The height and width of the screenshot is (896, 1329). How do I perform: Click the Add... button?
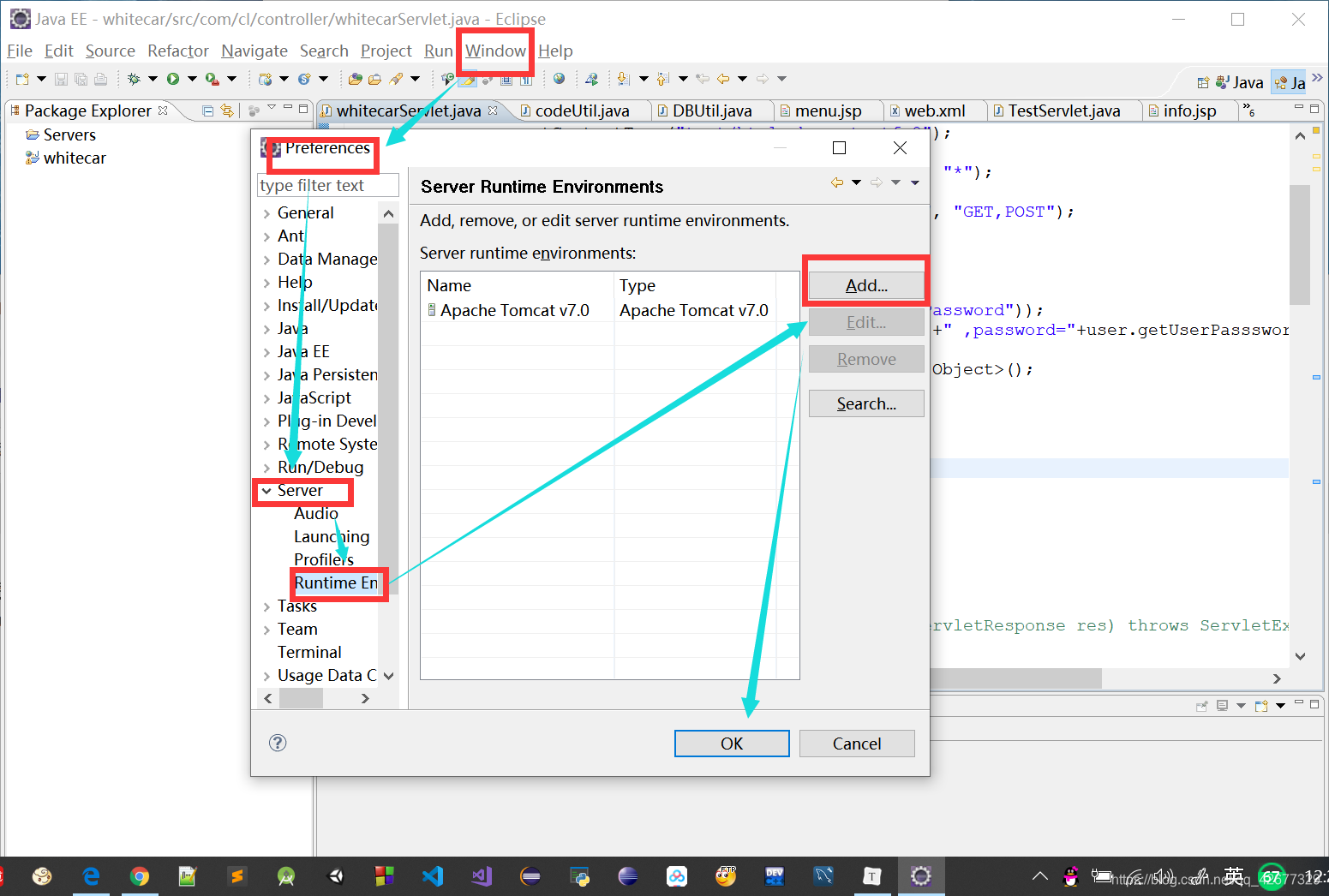coord(866,285)
